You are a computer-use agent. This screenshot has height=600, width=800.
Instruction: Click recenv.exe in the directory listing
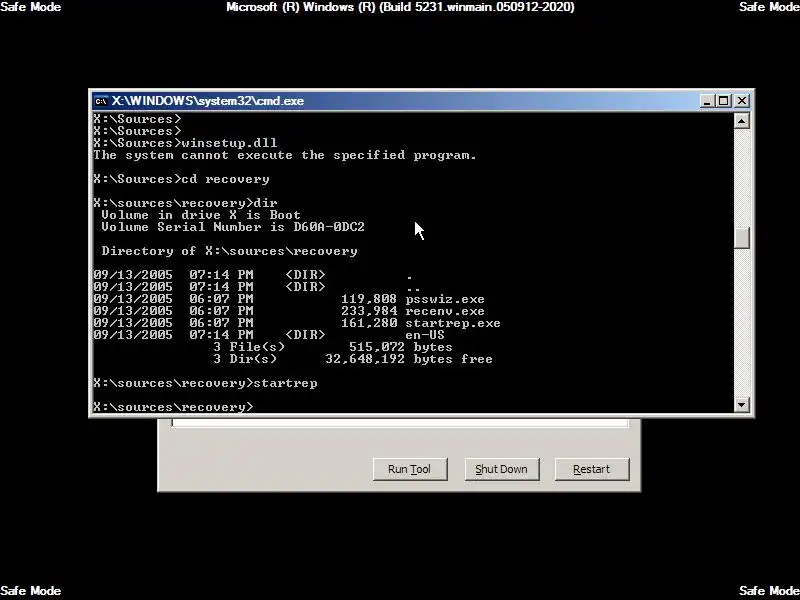[x=445, y=311]
